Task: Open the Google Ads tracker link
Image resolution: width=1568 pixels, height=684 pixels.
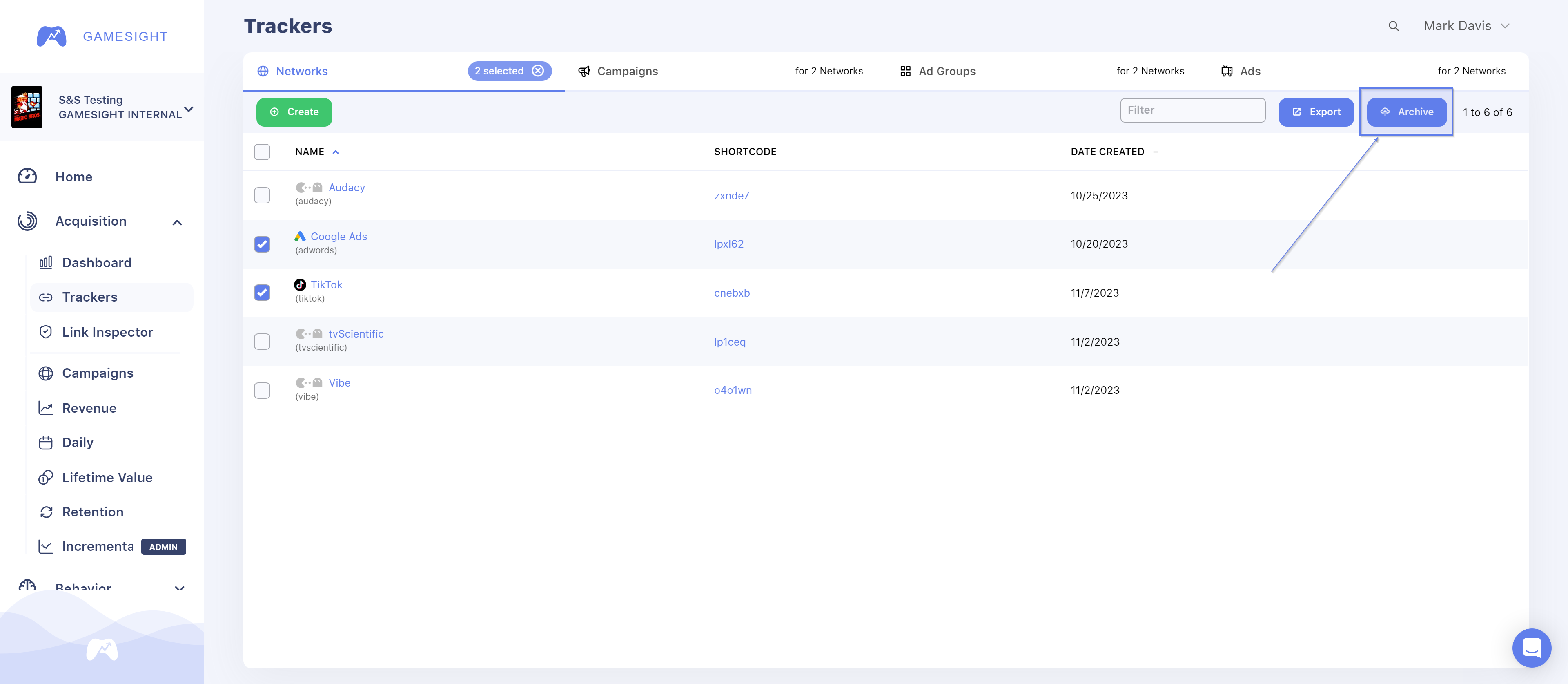Action: click(339, 236)
